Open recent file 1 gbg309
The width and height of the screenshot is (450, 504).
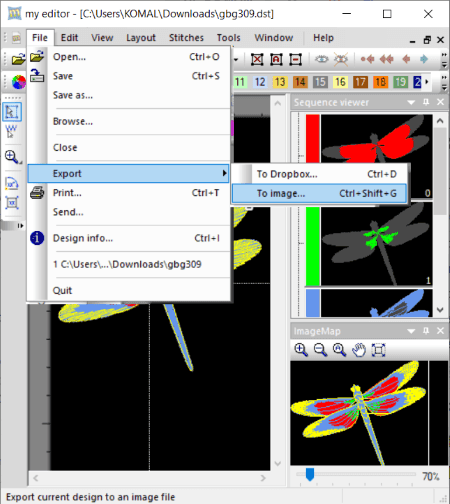click(129, 264)
